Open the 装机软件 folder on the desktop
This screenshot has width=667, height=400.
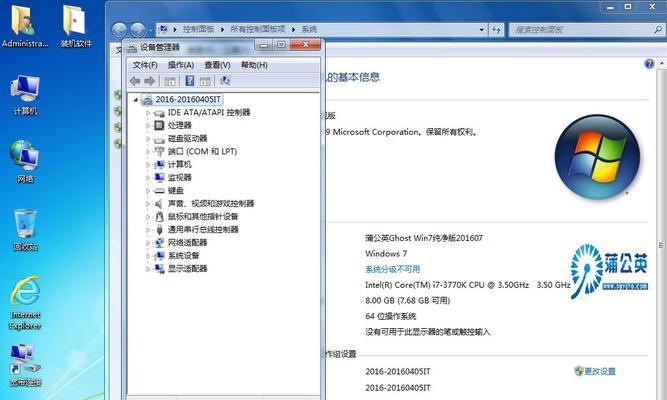76,25
